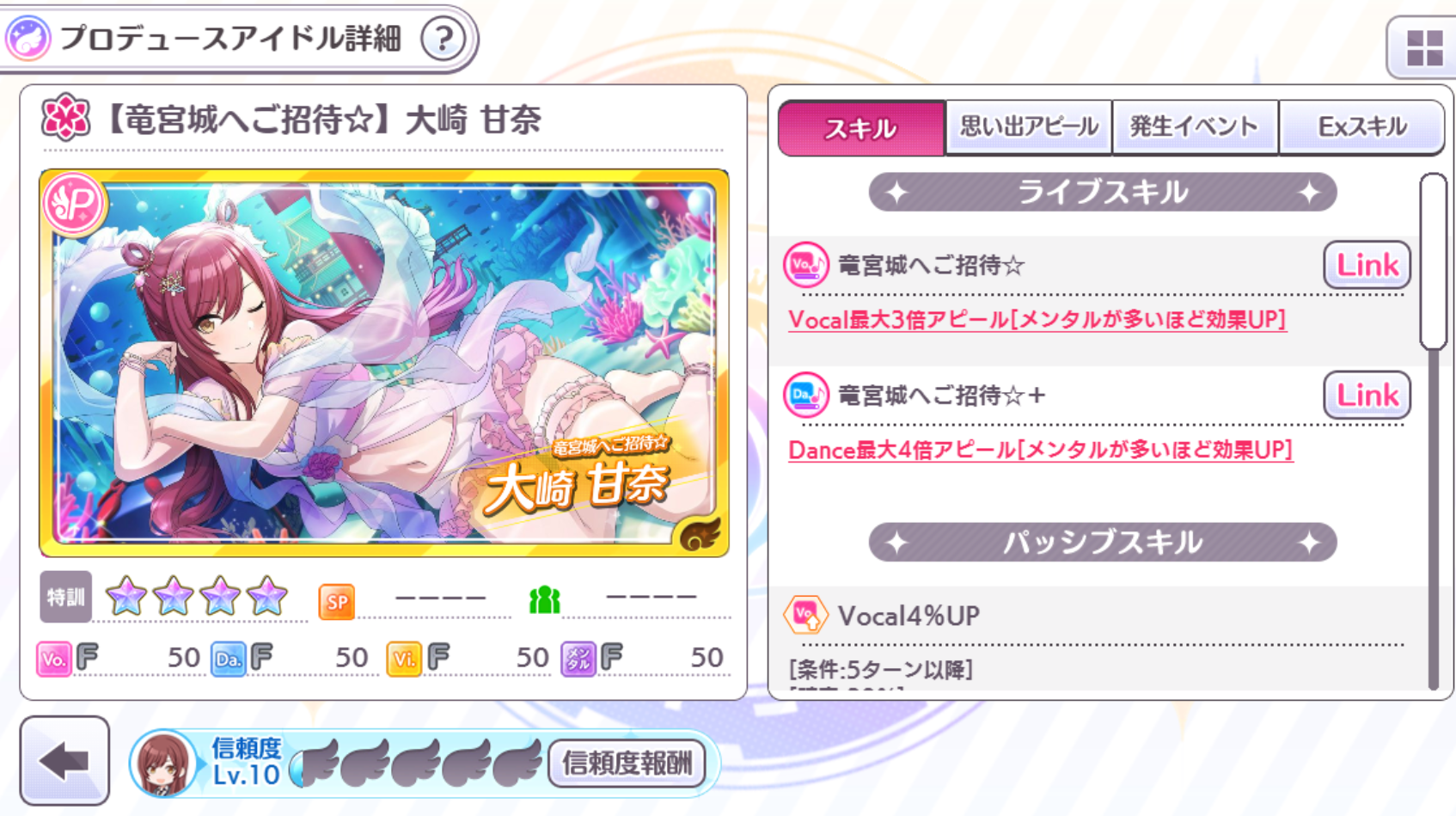Click the Dance live skill icon
The height and width of the screenshot is (816, 1456).
point(805,395)
